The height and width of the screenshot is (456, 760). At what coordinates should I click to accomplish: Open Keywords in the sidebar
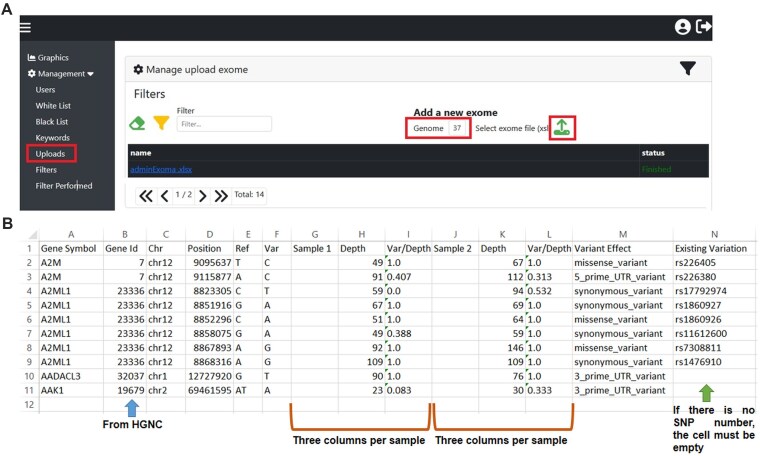point(54,137)
